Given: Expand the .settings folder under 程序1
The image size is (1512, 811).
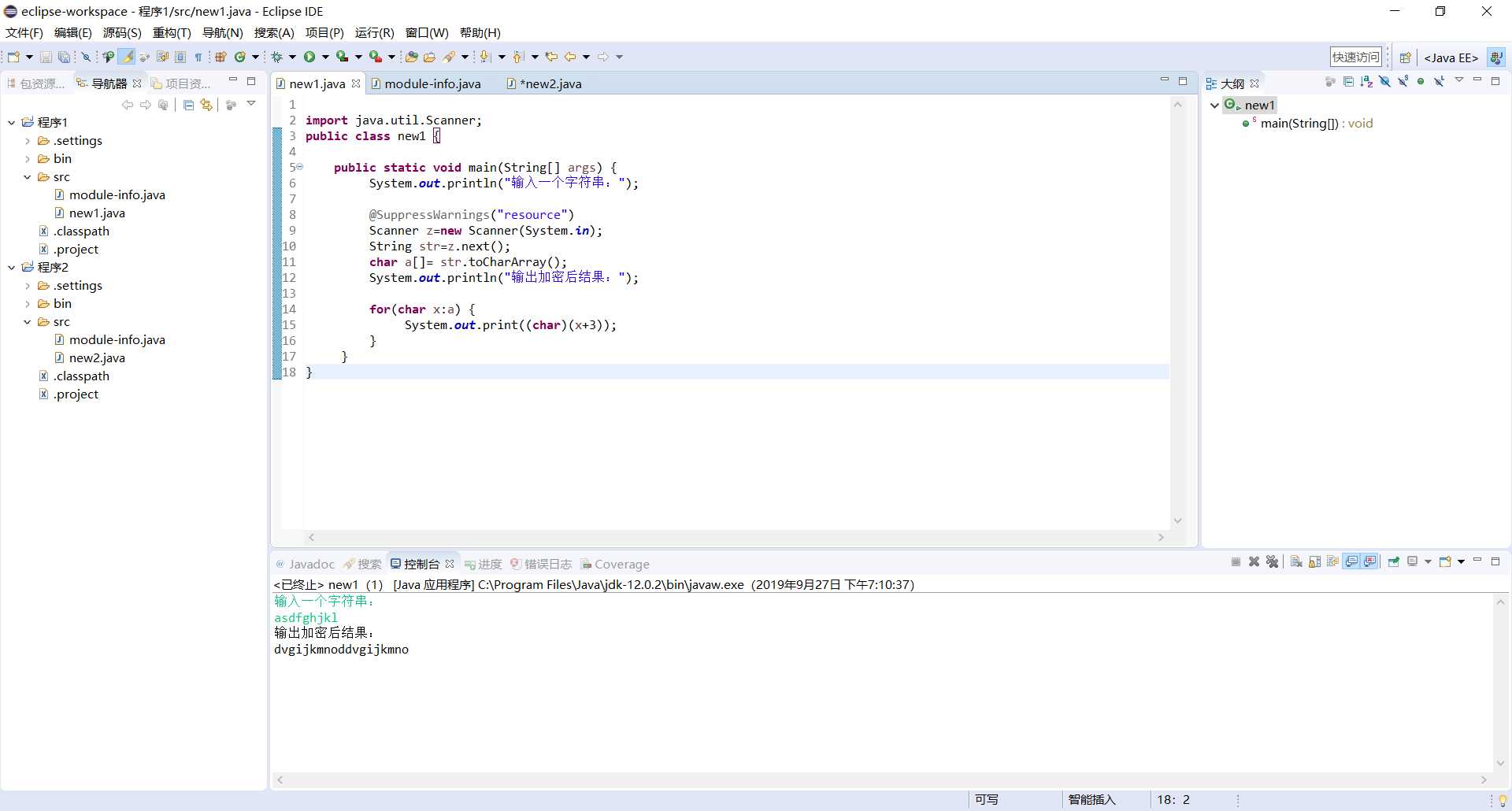Looking at the screenshot, I should point(28,141).
